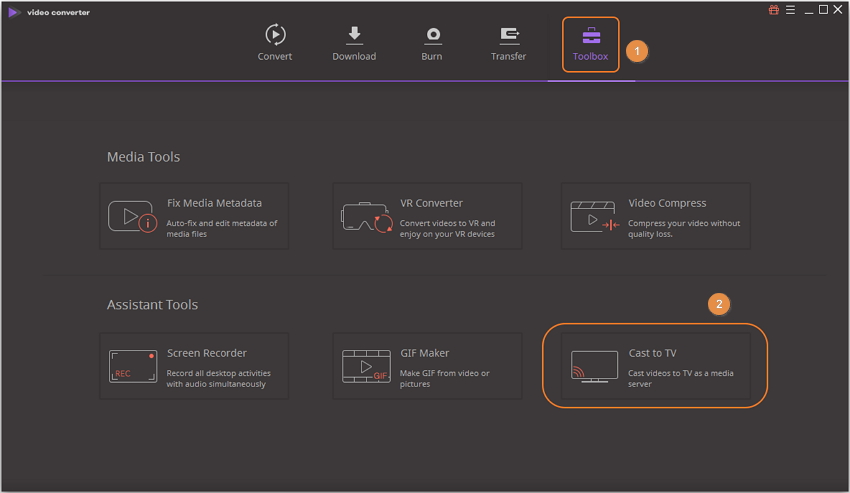Launch Cast to TV title

pos(652,353)
